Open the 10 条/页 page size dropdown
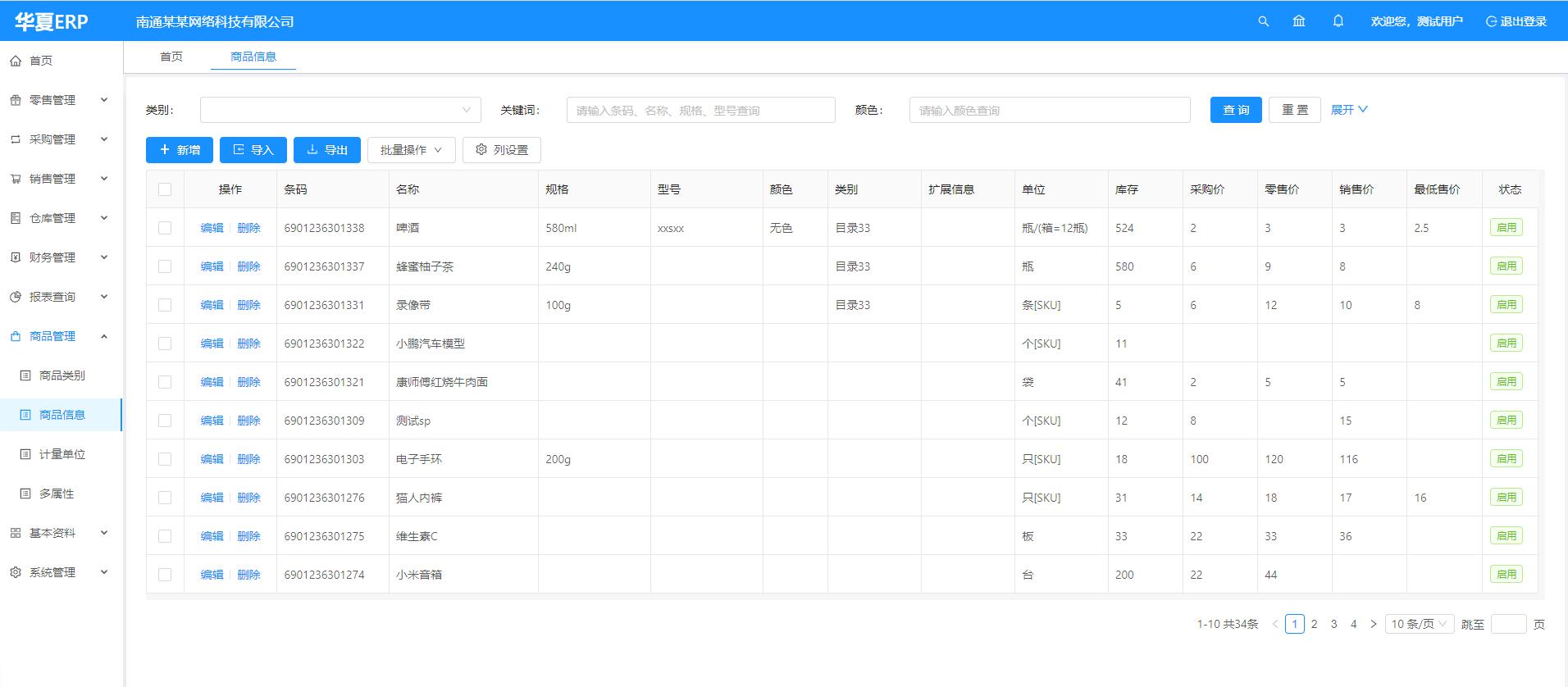Screen dimensions: 1568x687 coord(1419,624)
